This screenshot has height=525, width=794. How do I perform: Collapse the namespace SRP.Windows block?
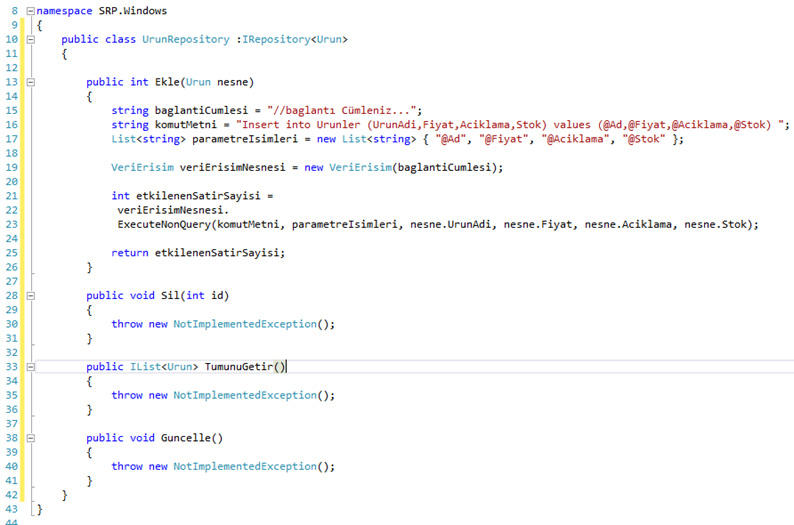coord(31,11)
